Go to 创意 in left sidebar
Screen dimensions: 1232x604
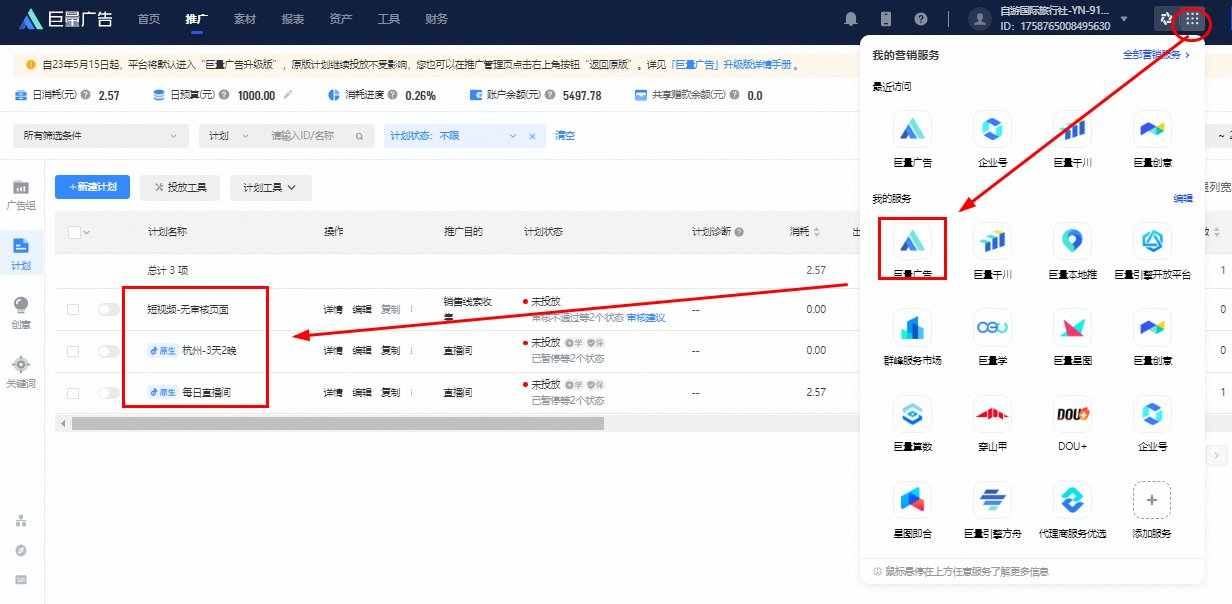(x=21, y=312)
